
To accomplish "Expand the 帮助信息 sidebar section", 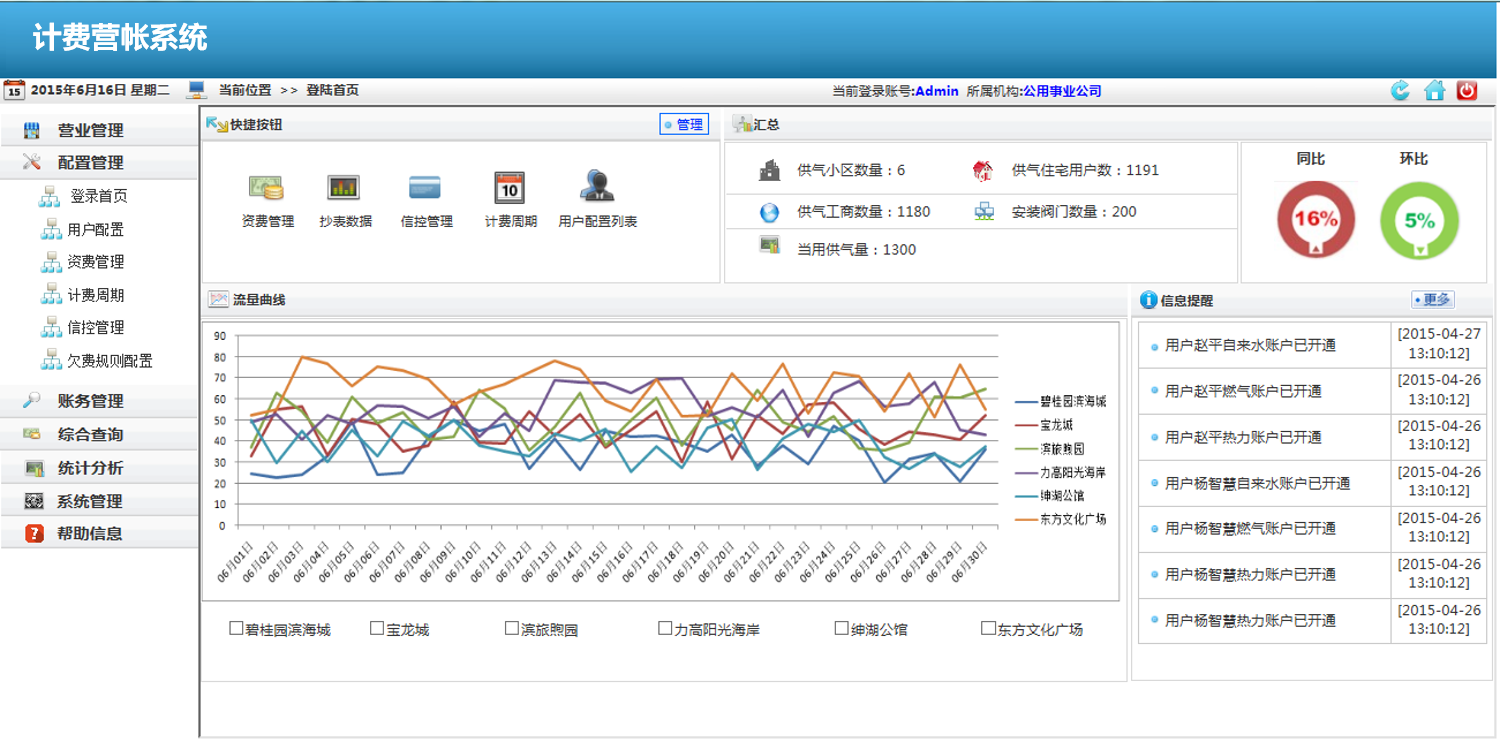I will pos(99,533).
